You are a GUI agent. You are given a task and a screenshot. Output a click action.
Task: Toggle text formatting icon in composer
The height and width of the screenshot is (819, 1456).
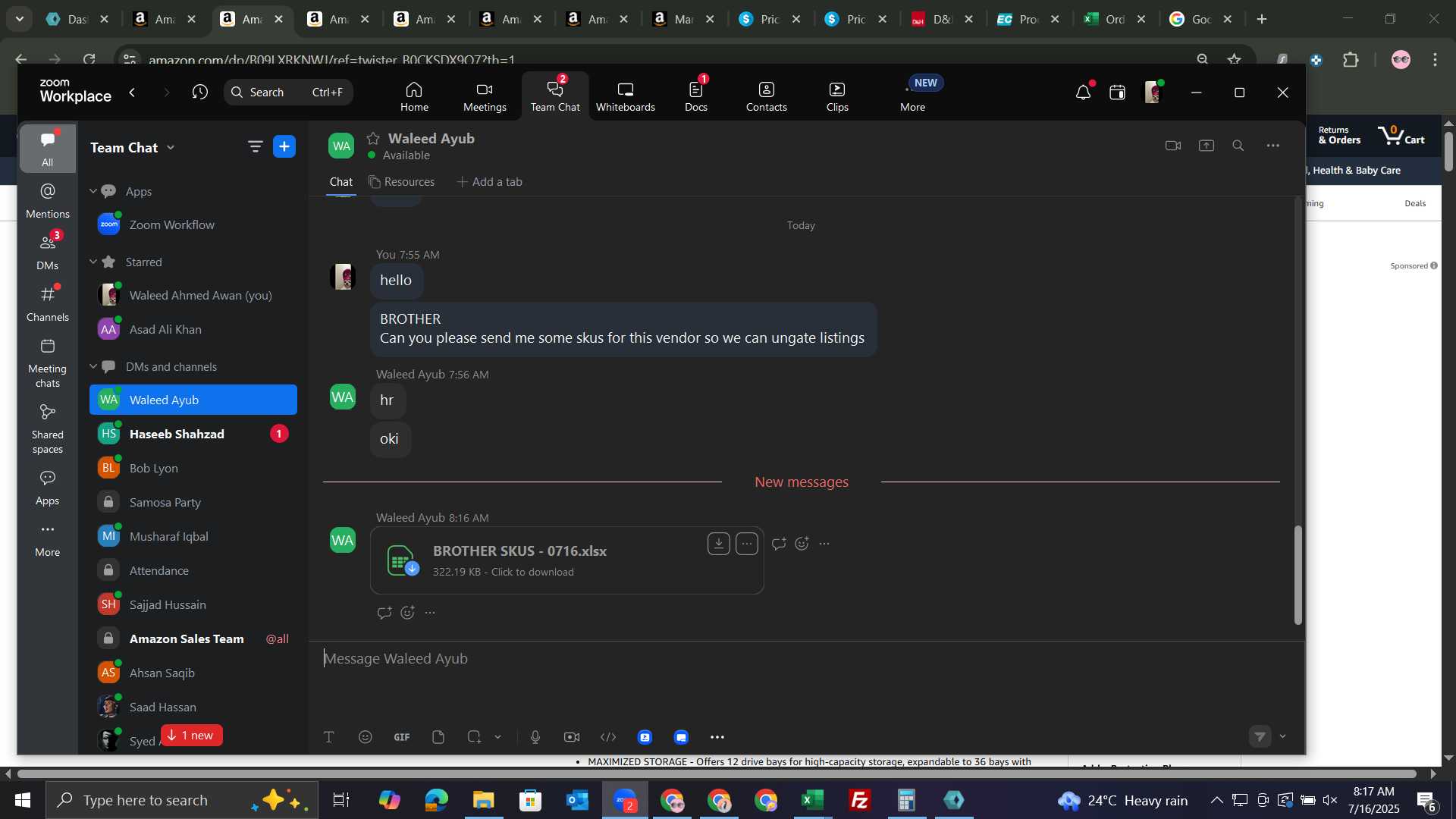click(x=329, y=737)
